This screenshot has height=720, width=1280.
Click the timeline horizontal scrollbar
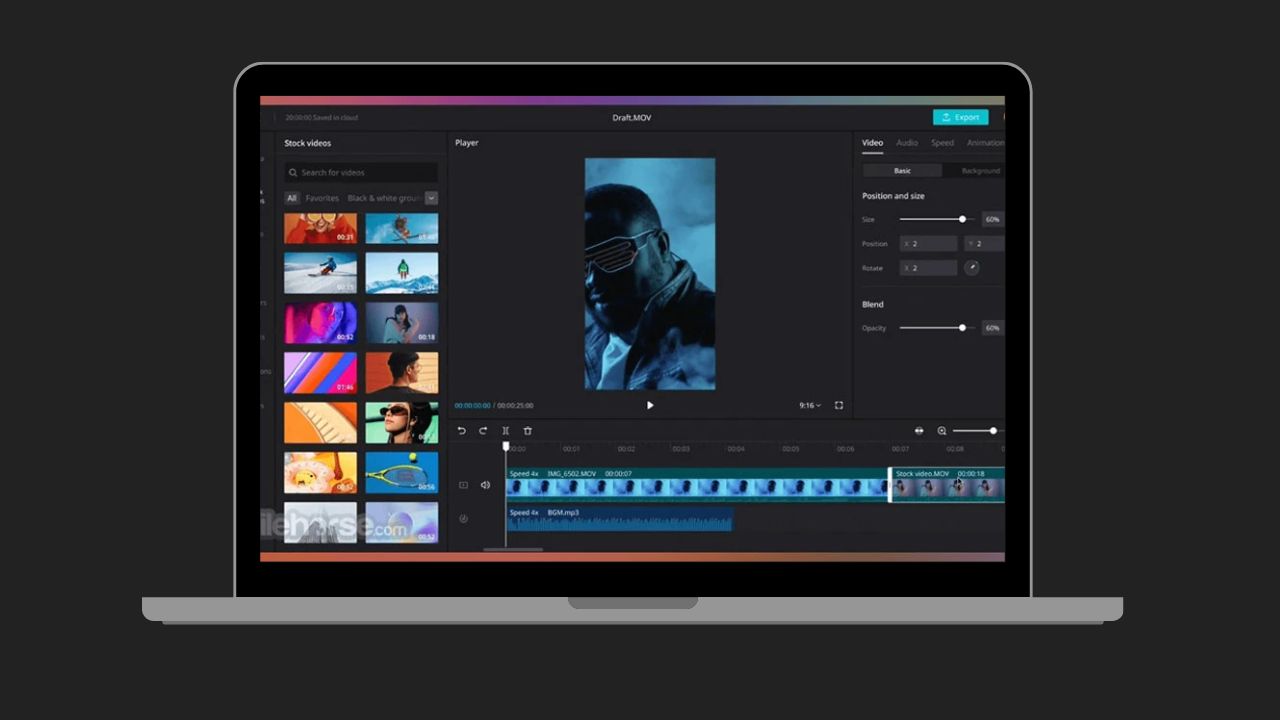[x=513, y=549]
